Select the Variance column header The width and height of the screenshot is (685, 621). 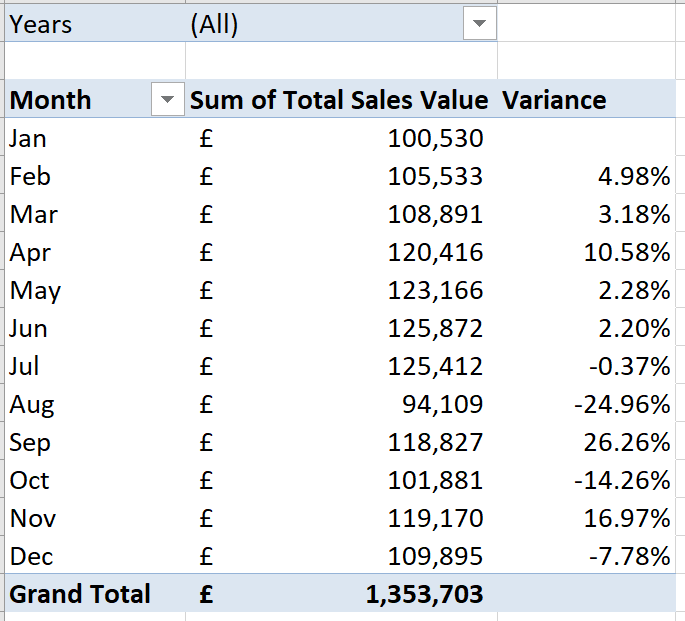554,100
